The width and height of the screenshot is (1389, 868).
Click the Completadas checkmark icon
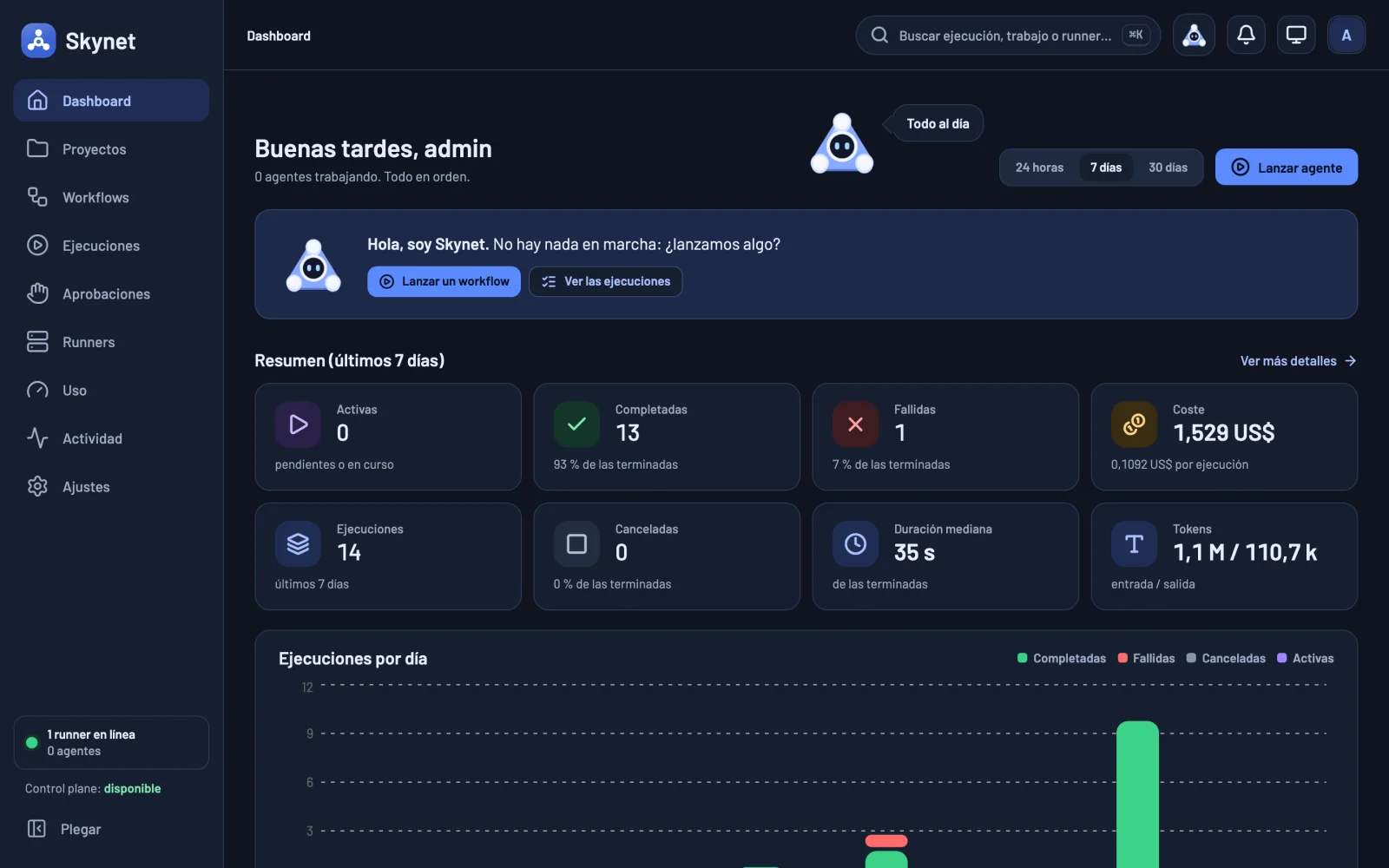point(576,424)
